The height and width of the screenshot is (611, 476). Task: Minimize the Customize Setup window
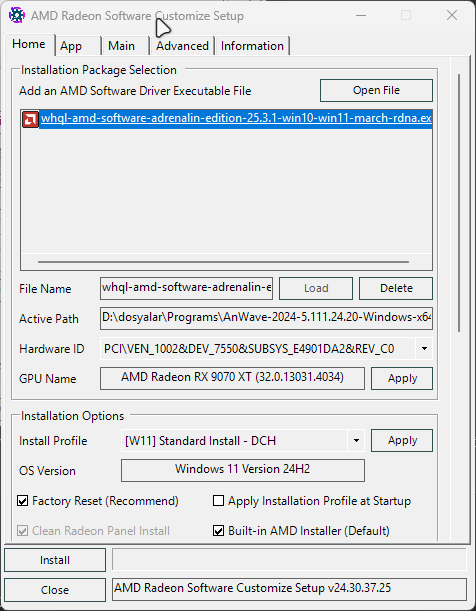click(x=361, y=16)
